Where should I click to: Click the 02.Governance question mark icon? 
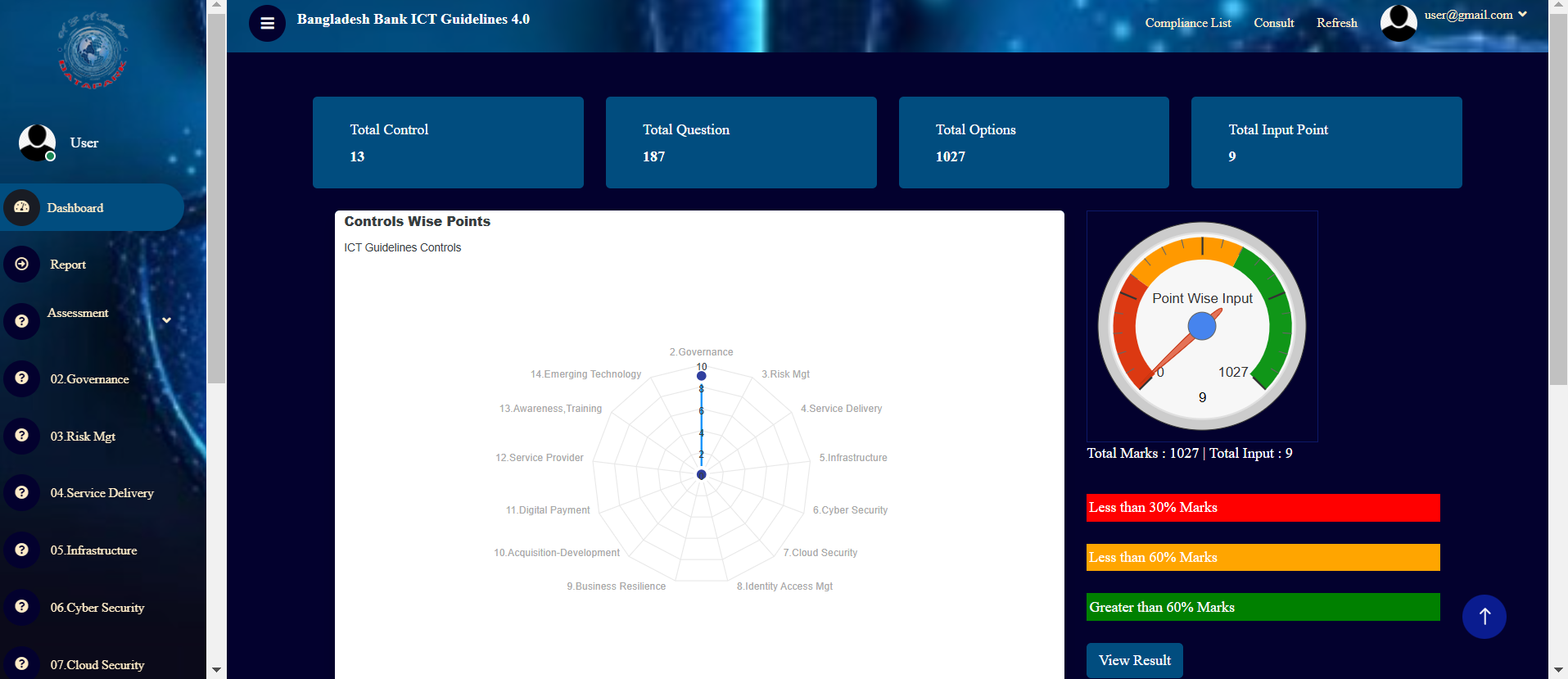pyautogui.click(x=22, y=378)
